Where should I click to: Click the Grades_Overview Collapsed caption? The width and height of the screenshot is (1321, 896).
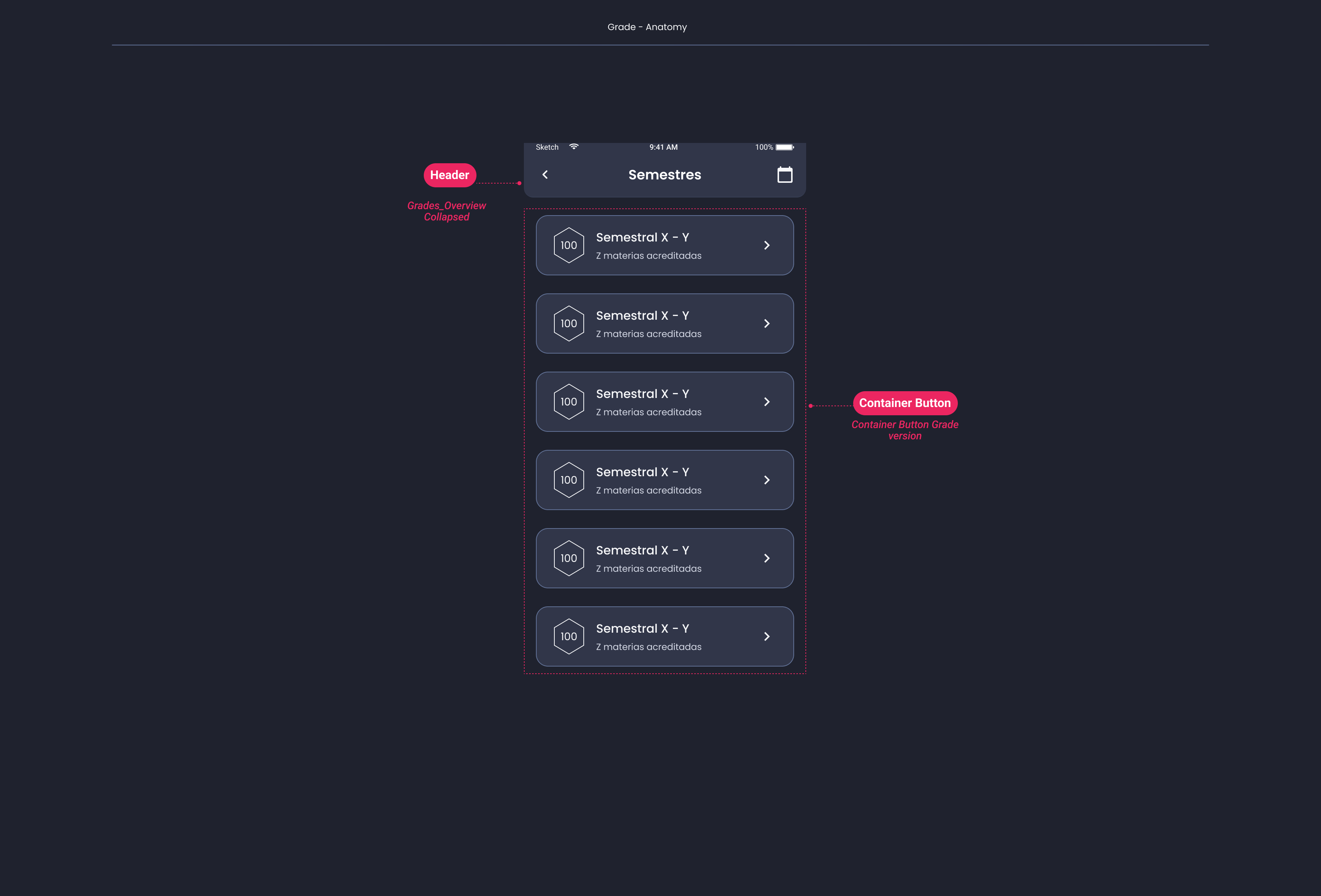coord(446,211)
